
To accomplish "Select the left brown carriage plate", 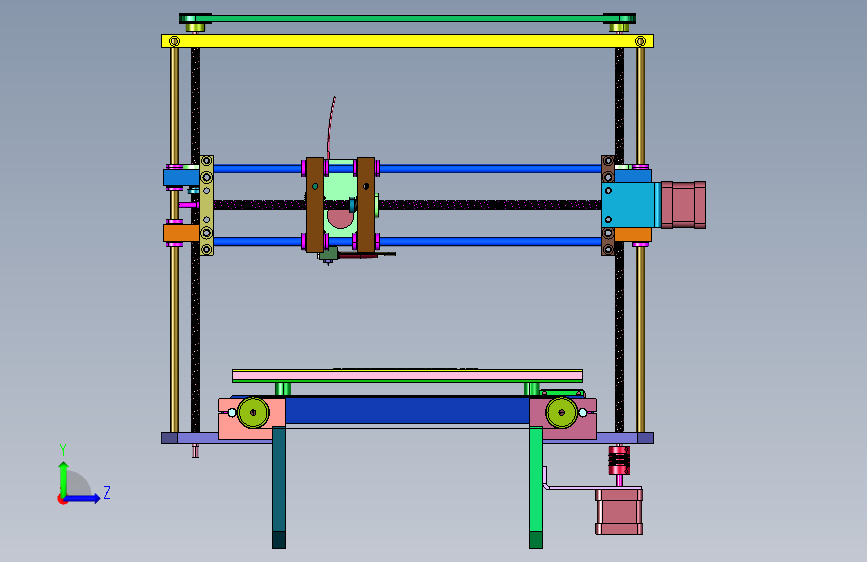I will pyautogui.click(x=315, y=205).
